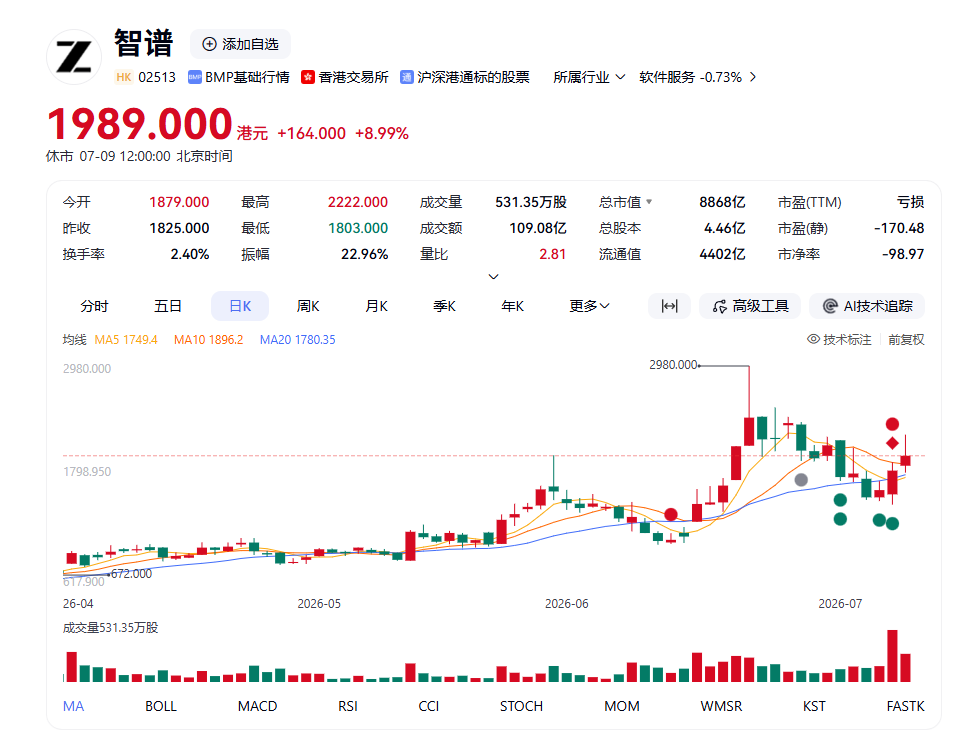Image resolution: width=957 pixels, height=742 pixels.
Task: Switch to the 周K tab
Action: 308,306
